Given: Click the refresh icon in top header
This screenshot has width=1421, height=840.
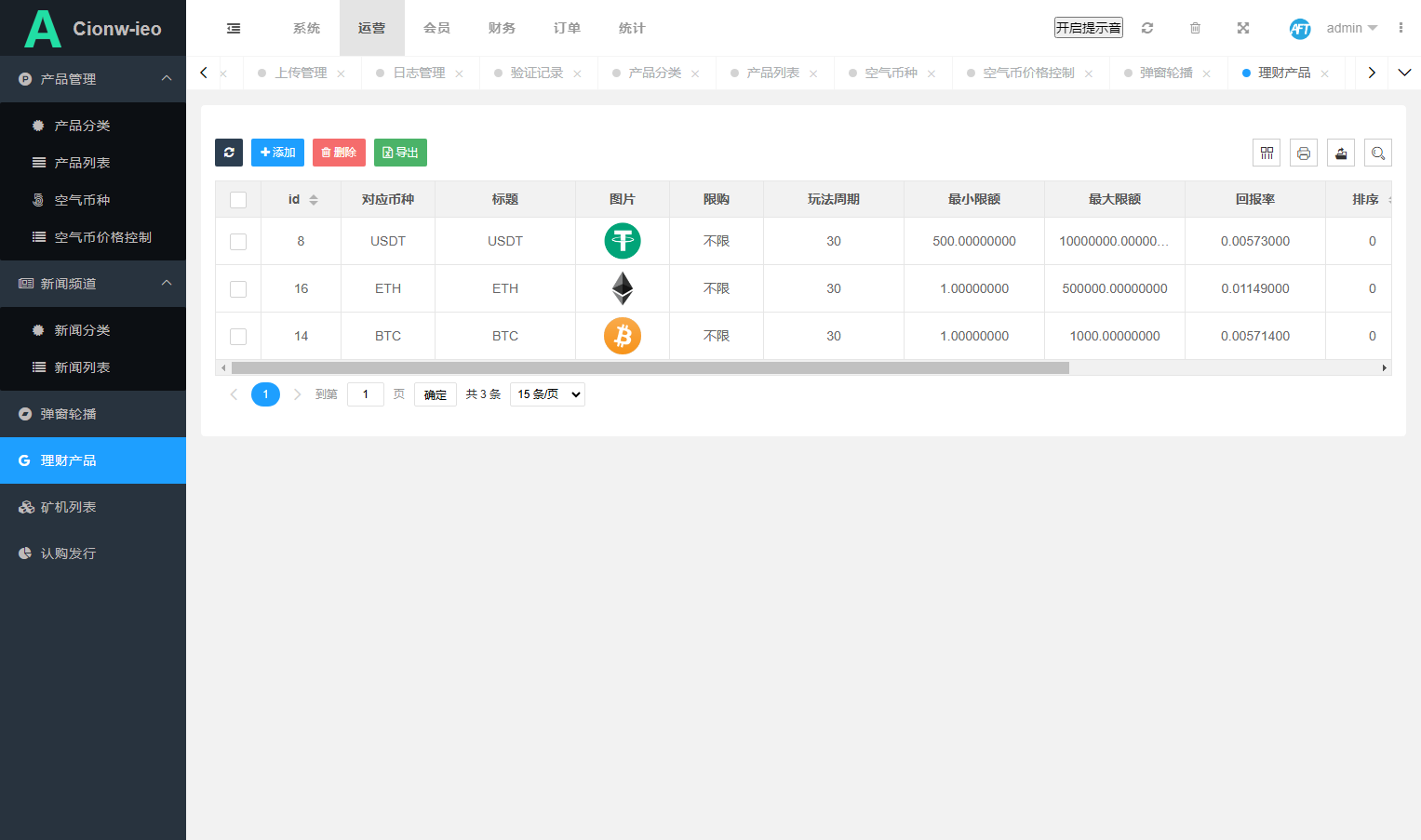Looking at the screenshot, I should (1147, 28).
